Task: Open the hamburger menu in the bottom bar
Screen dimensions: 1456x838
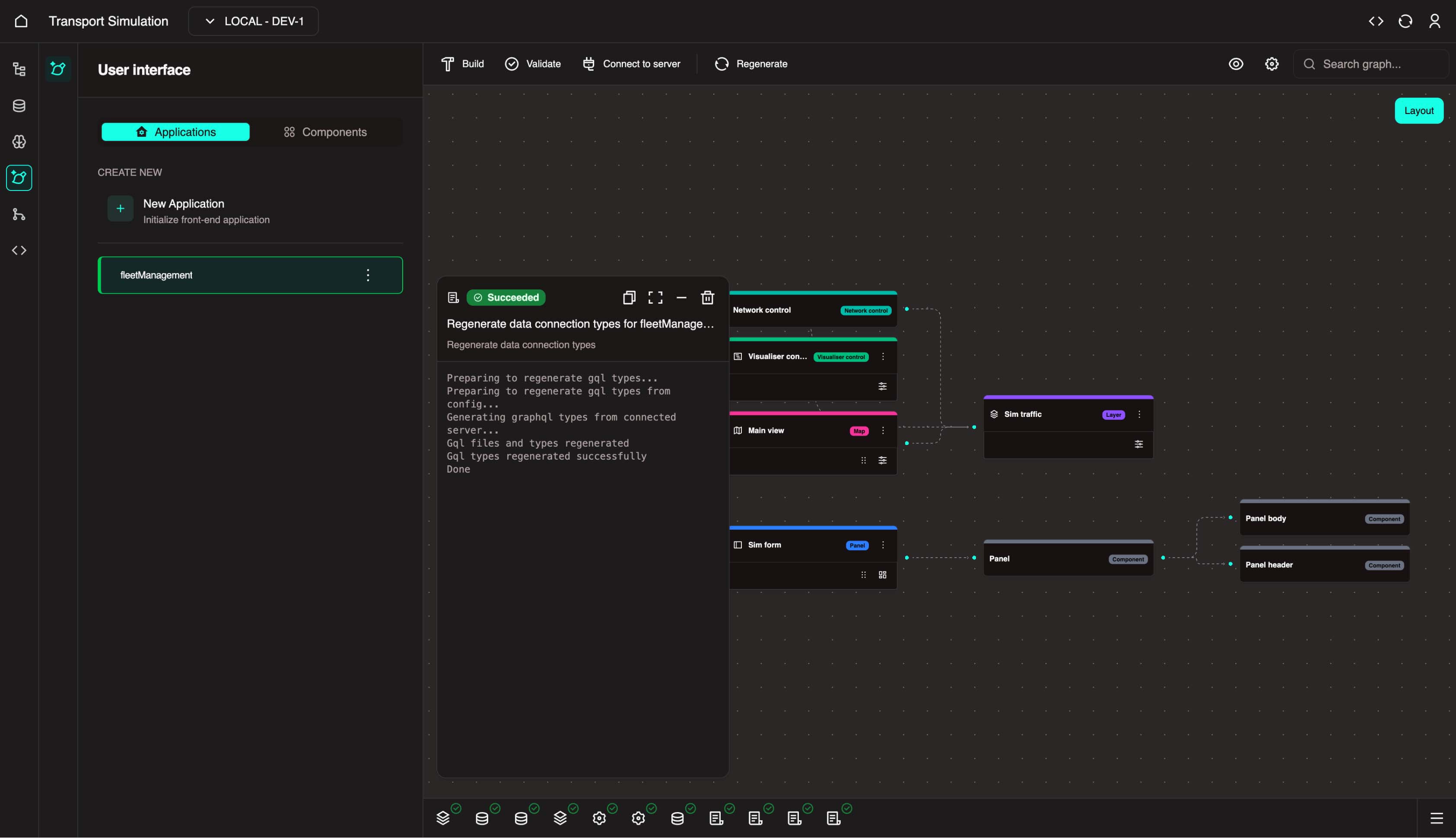Action: (x=1437, y=818)
